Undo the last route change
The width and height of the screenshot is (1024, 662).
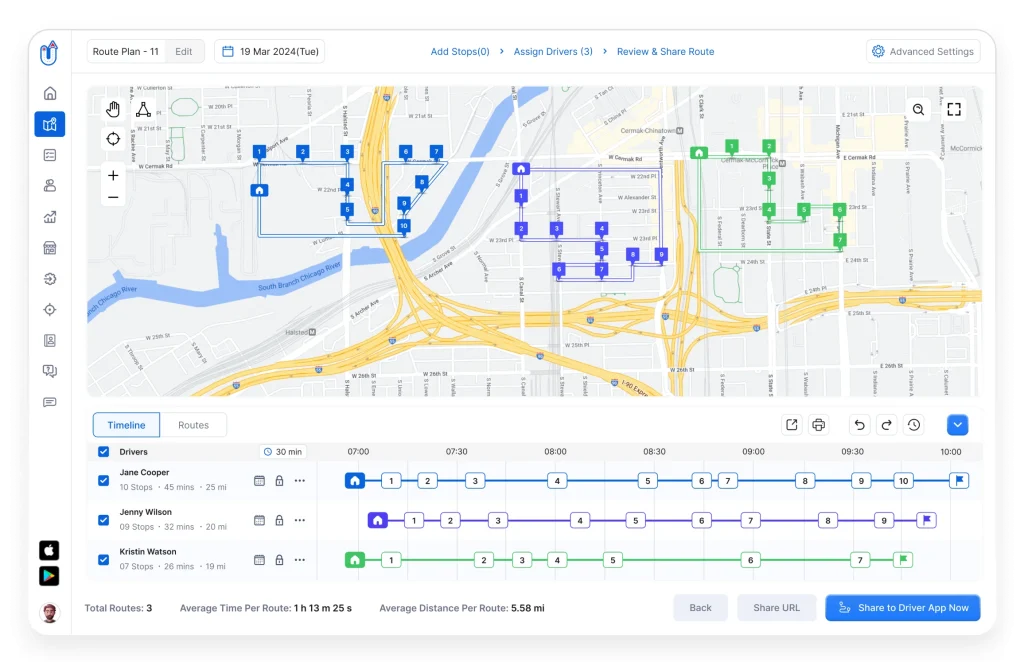pos(859,425)
